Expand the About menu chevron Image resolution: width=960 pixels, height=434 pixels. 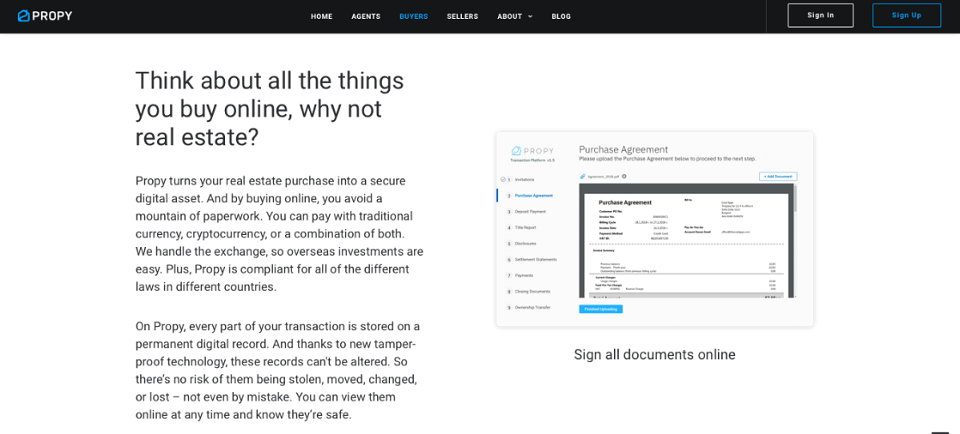coord(530,17)
